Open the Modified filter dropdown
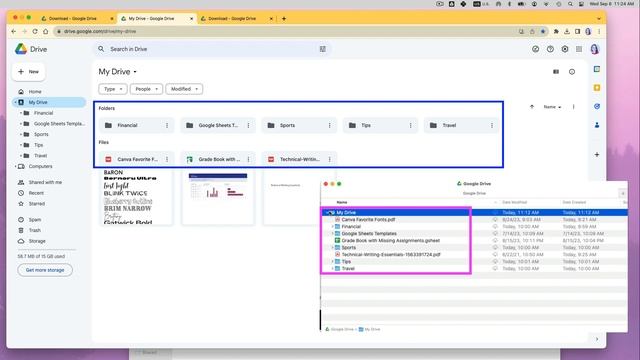This screenshot has width=640, height=360. 184,89
